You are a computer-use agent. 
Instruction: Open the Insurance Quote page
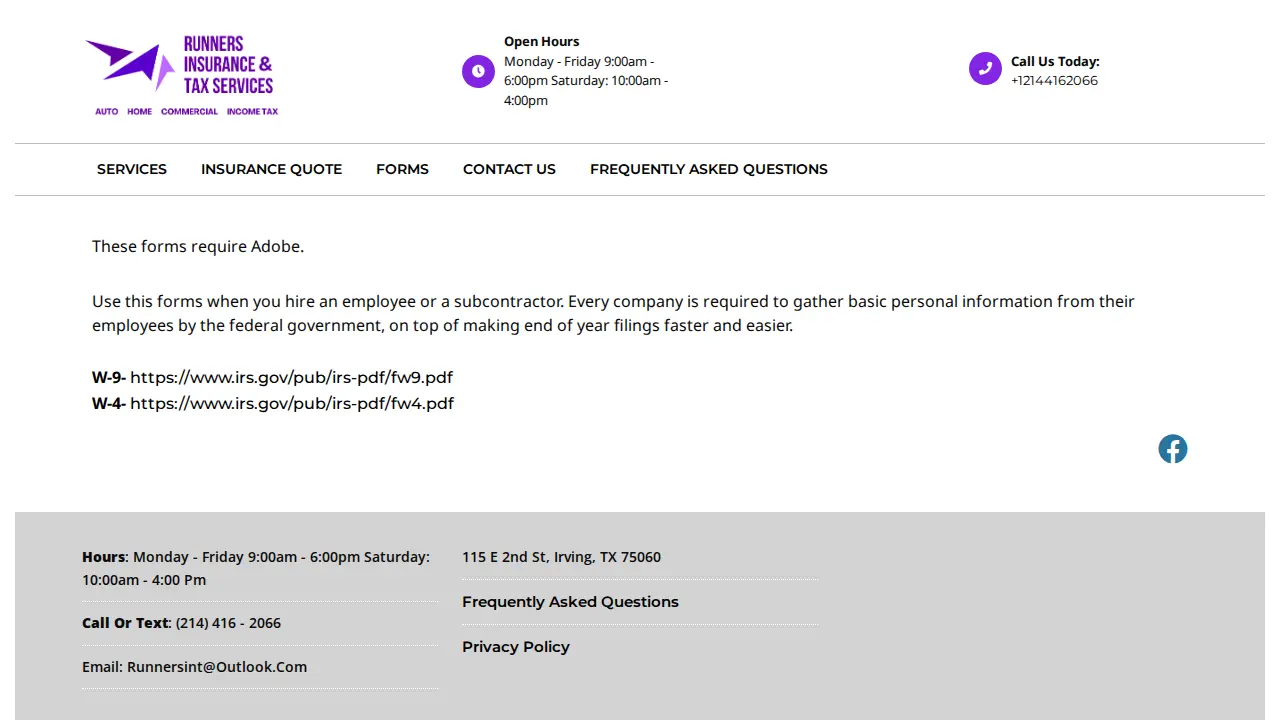271,169
